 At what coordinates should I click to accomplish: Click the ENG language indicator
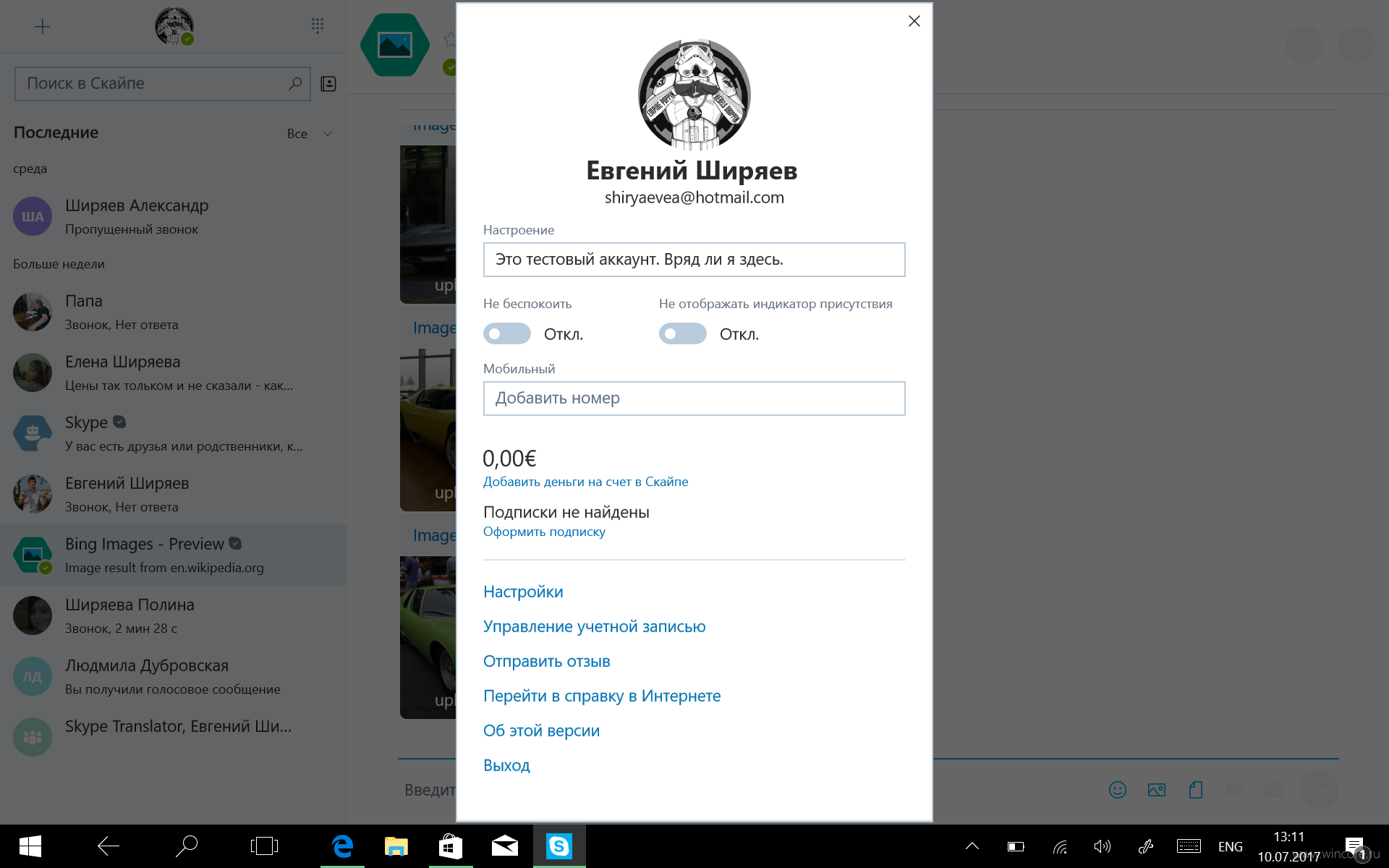coord(1230,846)
